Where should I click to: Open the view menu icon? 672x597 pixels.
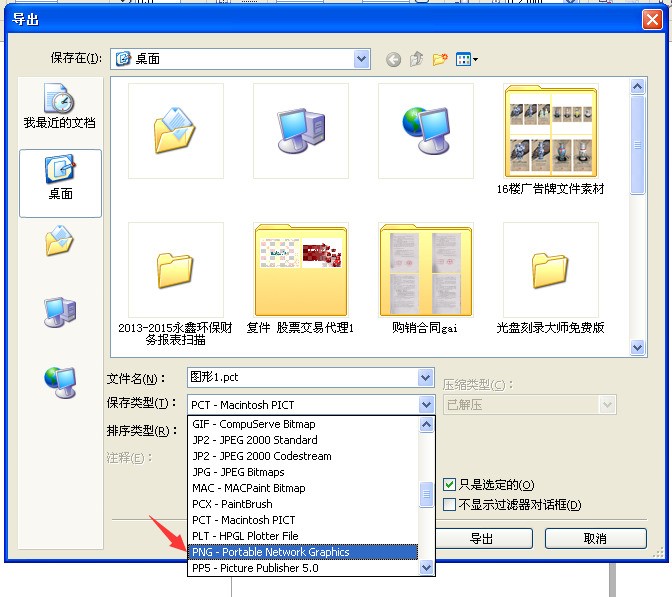click(467, 59)
